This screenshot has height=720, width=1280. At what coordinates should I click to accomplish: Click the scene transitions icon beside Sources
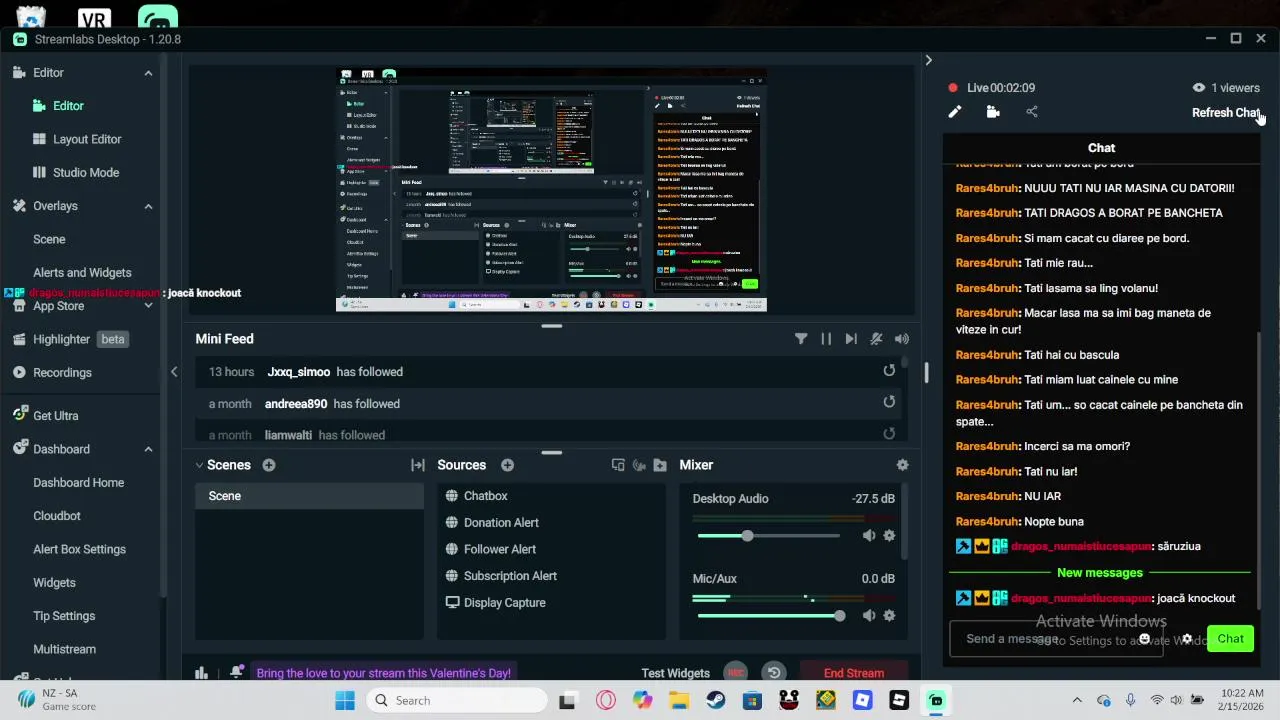tap(418, 465)
